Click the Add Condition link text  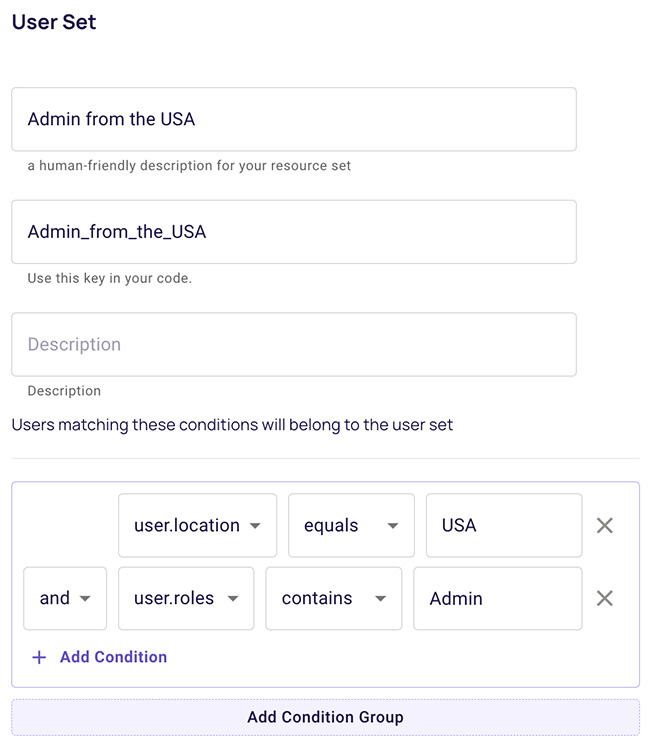coord(113,657)
